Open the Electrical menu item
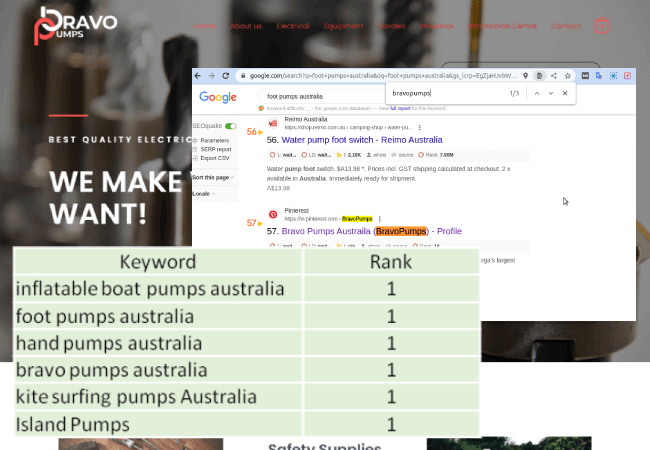Screen dimensions: 650x450 [x=293, y=26]
